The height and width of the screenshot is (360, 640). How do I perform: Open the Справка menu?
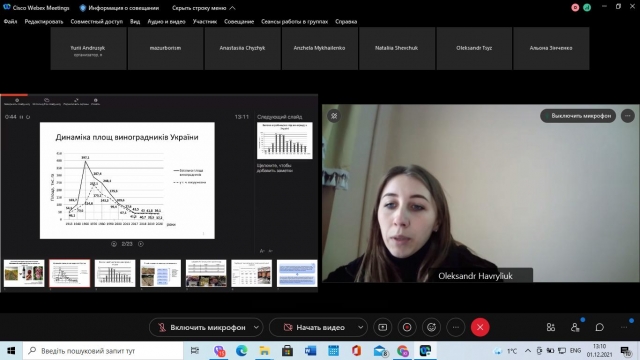[346, 22]
